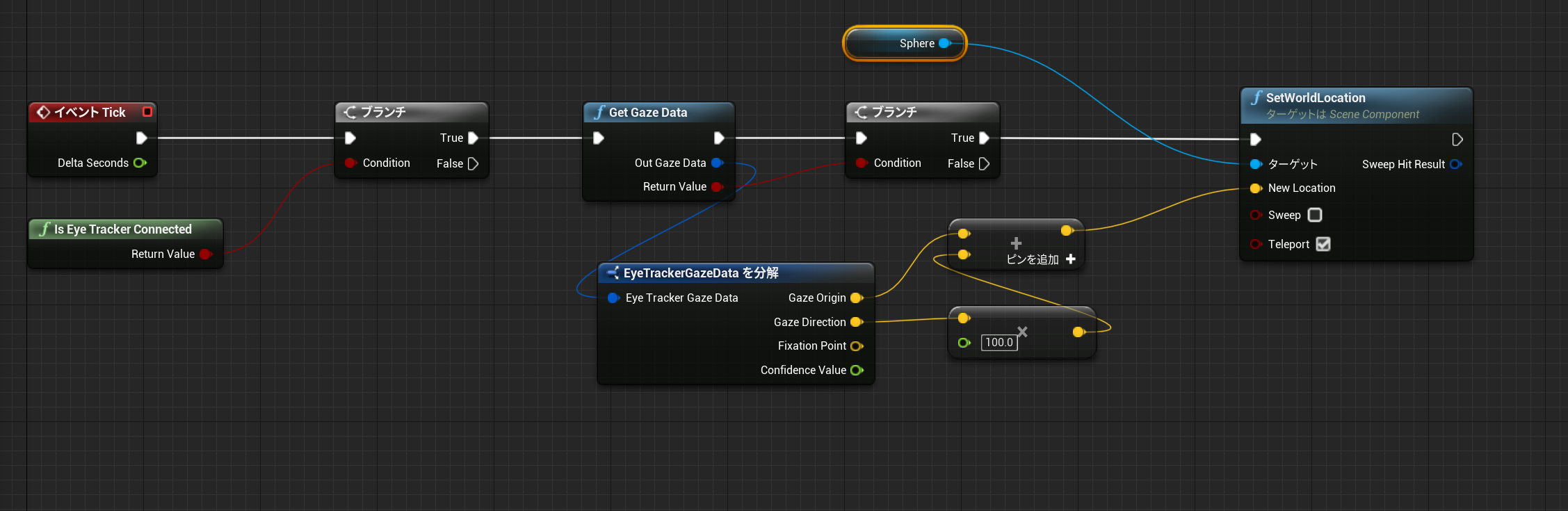Viewport: 1568px width, 511px height.
Task: Click the 100.0 value field on multiply node
Action: click(999, 342)
